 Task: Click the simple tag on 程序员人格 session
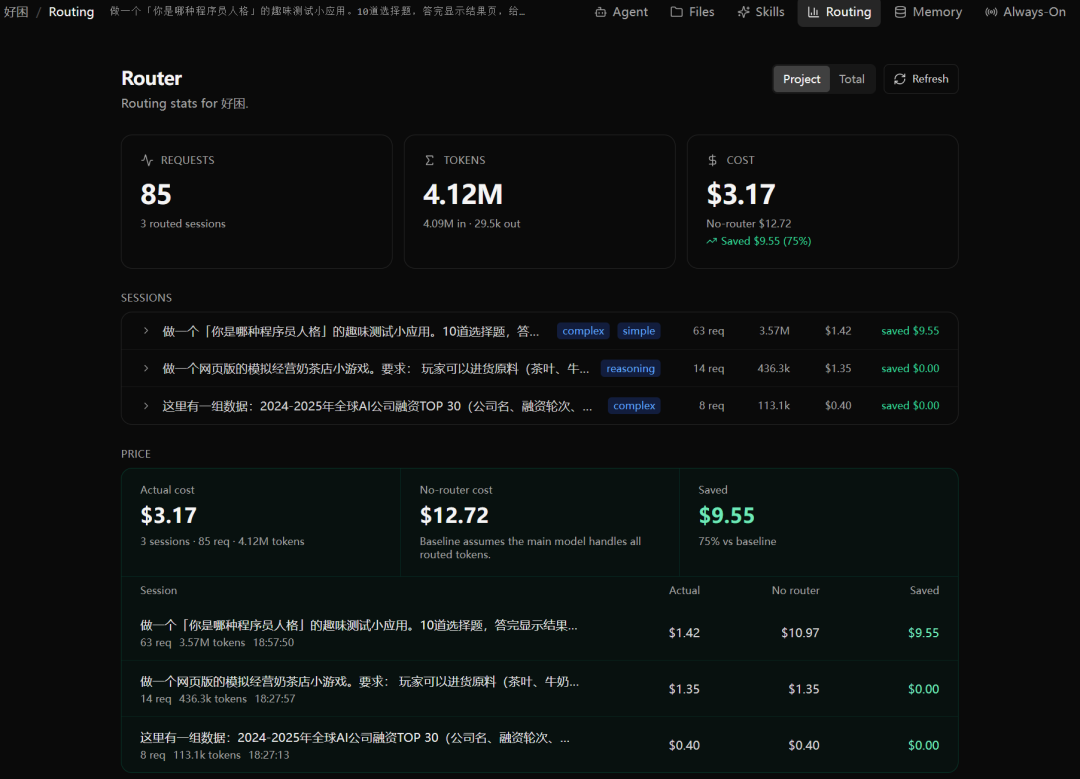638,331
